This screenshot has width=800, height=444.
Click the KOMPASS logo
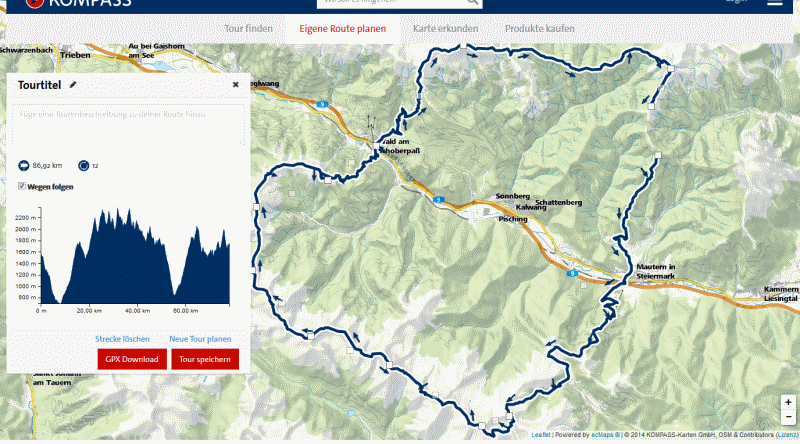pyautogui.click(x=60, y=4)
